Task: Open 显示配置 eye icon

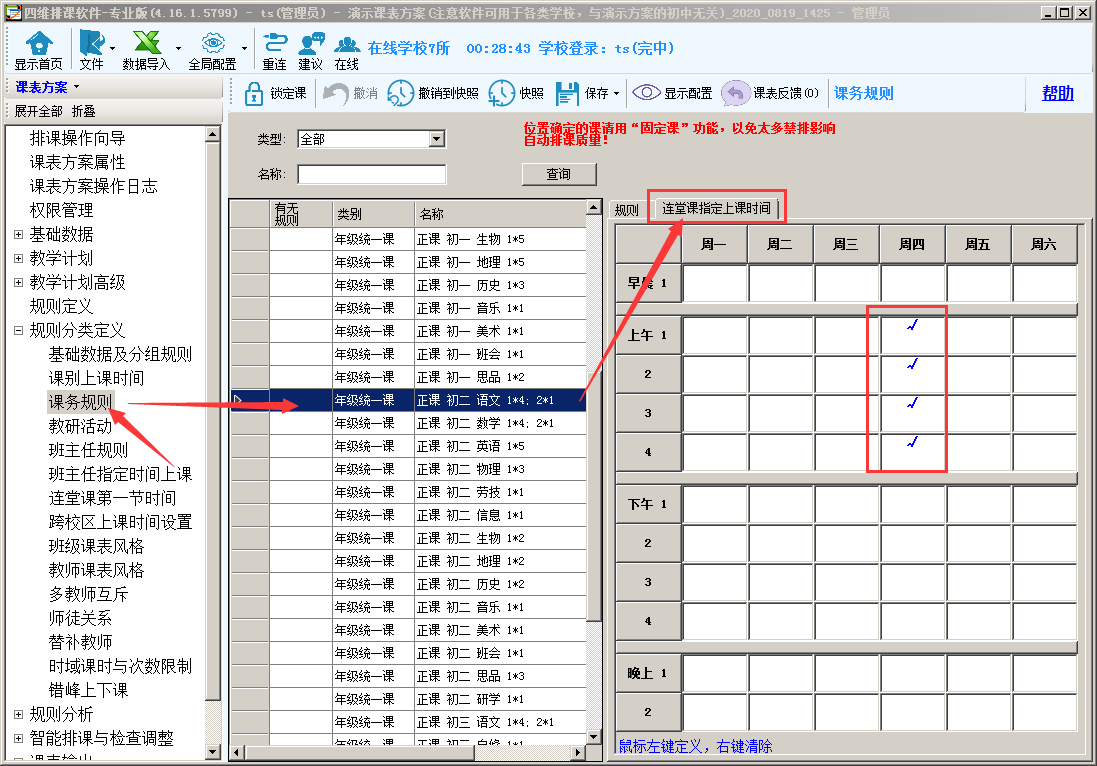Action: point(646,93)
